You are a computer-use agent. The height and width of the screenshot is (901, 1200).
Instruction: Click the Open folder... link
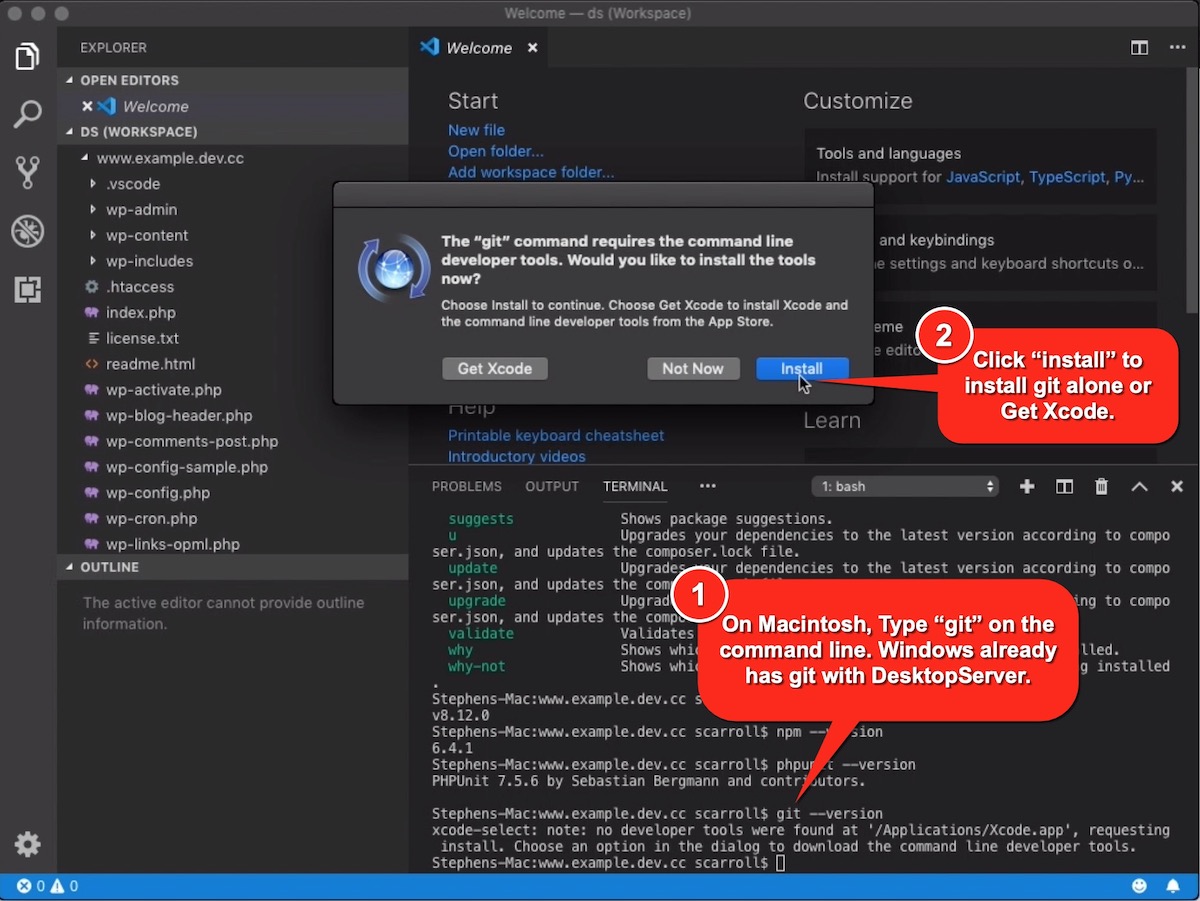(x=496, y=151)
